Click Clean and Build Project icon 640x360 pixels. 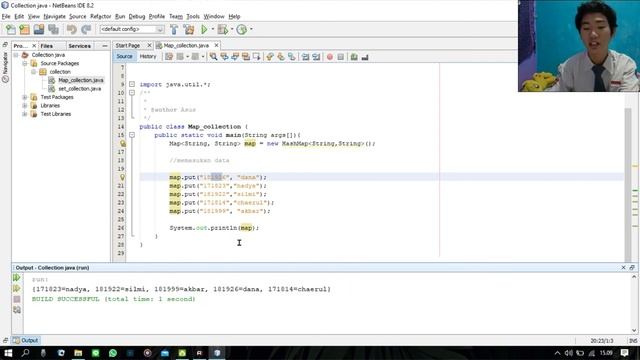pyautogui.click(x=189, y=29)
